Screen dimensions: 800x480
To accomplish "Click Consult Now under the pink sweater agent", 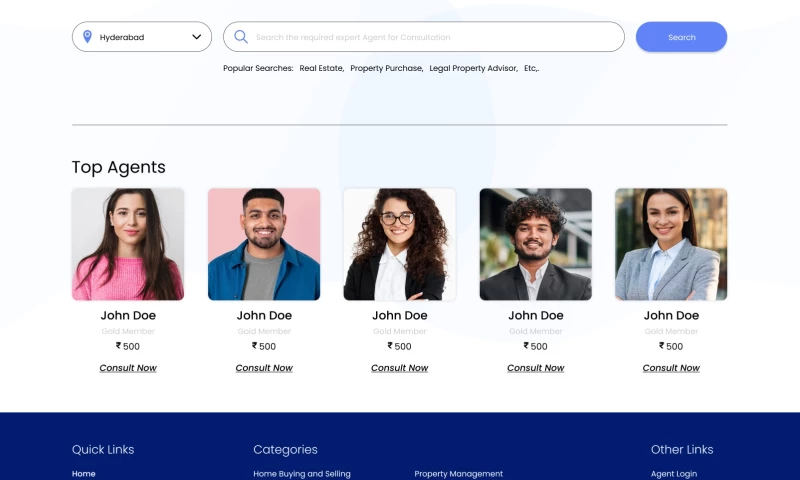I will pyautogui.click(x=128, y=368).
